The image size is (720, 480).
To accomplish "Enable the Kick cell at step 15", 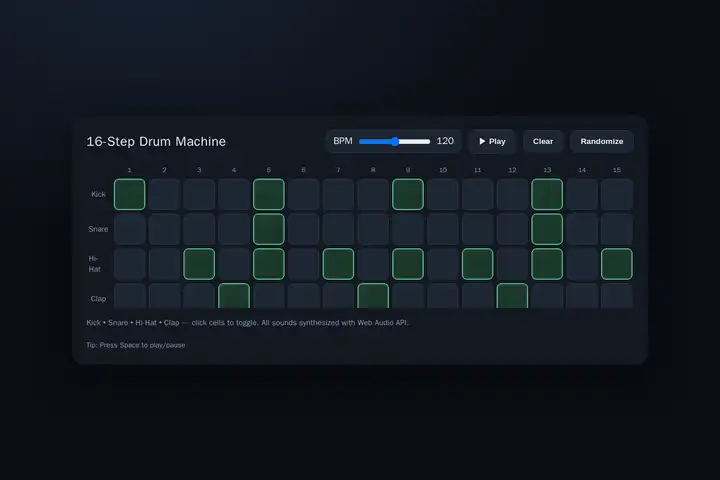I will pos(617,194).
